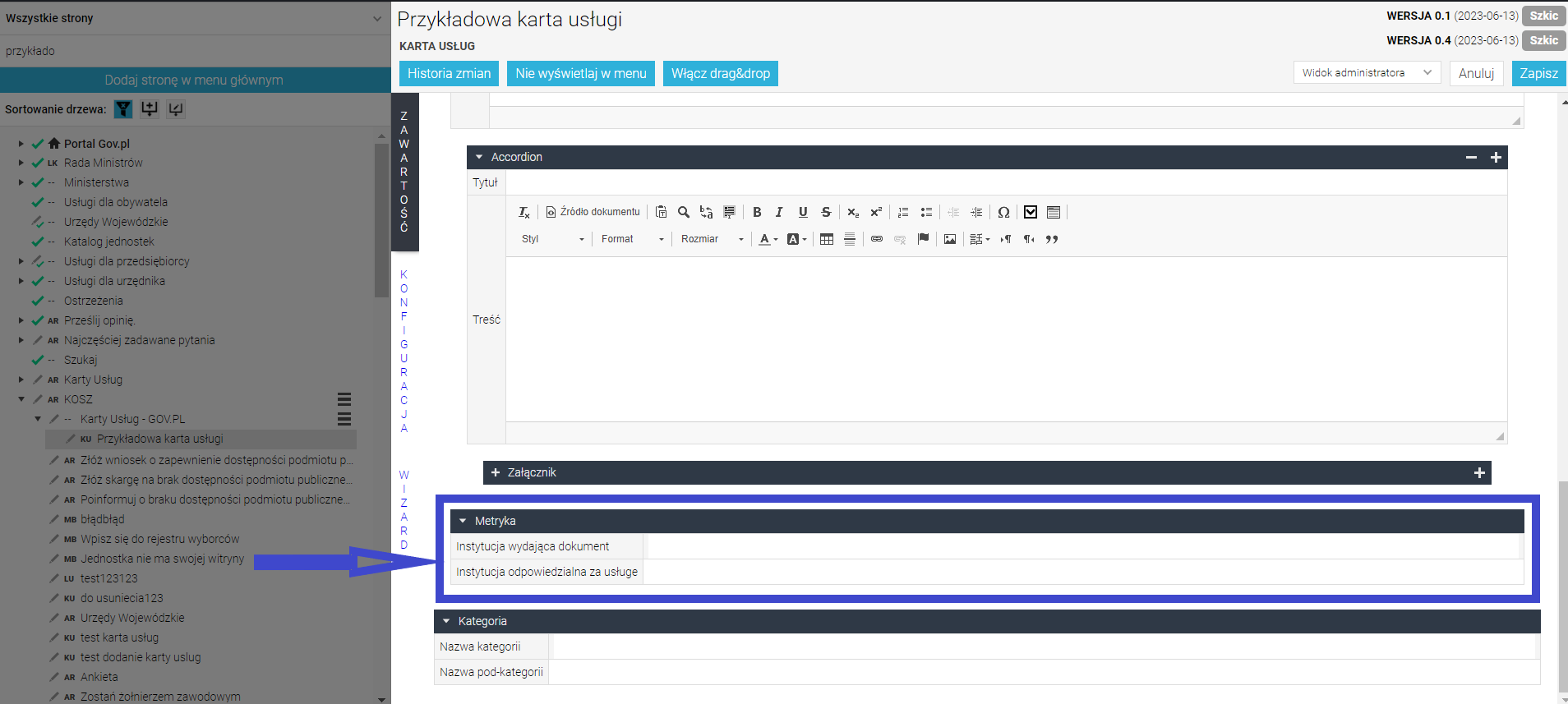Image resolution: width=1568 pixels, height=704 pixels.
Task: Toggle bold formatting
Action: 757,212
